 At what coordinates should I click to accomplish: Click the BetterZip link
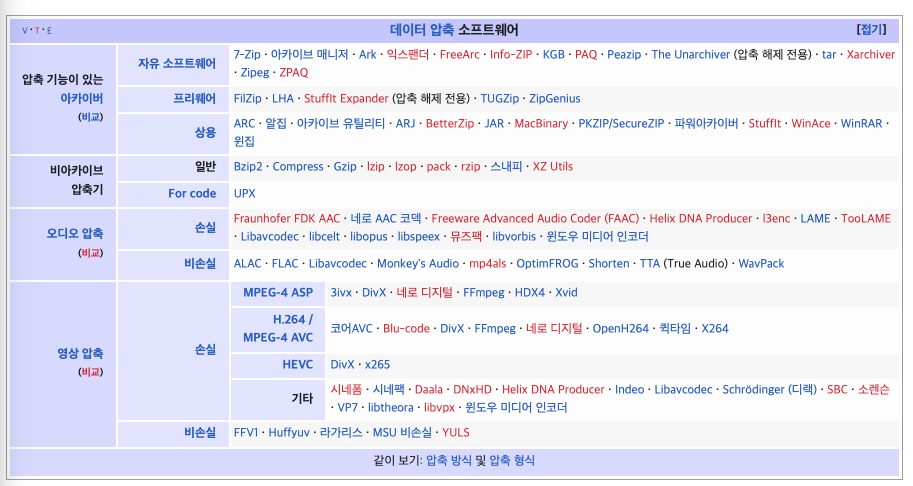(x=450, y=123)
